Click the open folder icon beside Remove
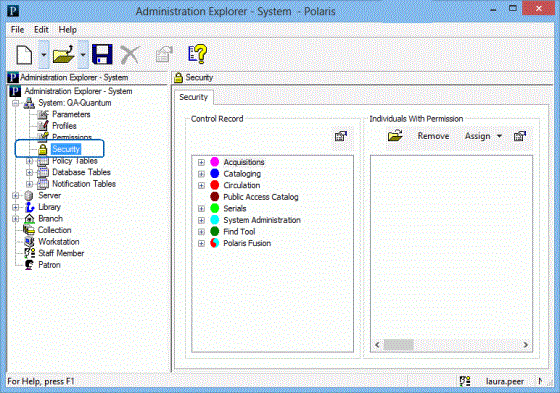This screenshot has height=393, width=560. pos(395,136)
